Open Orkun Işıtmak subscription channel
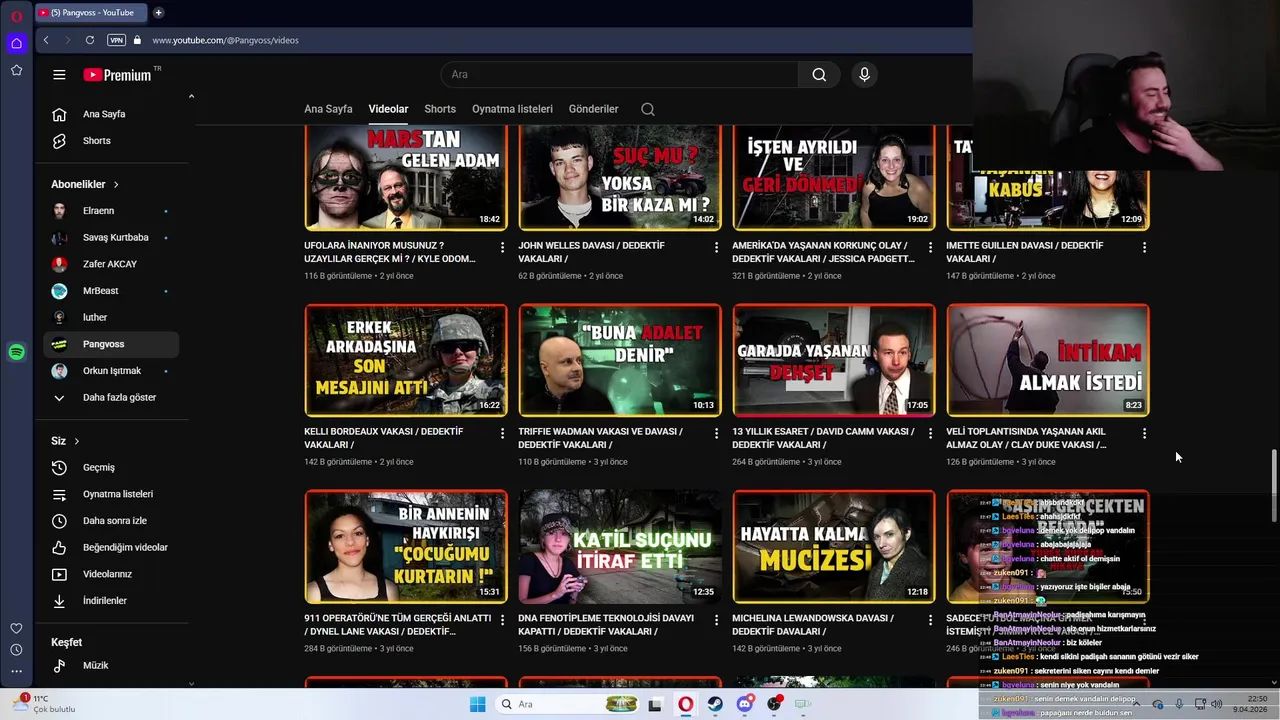This screenshot has height=720, width=1280. point(111,371)
